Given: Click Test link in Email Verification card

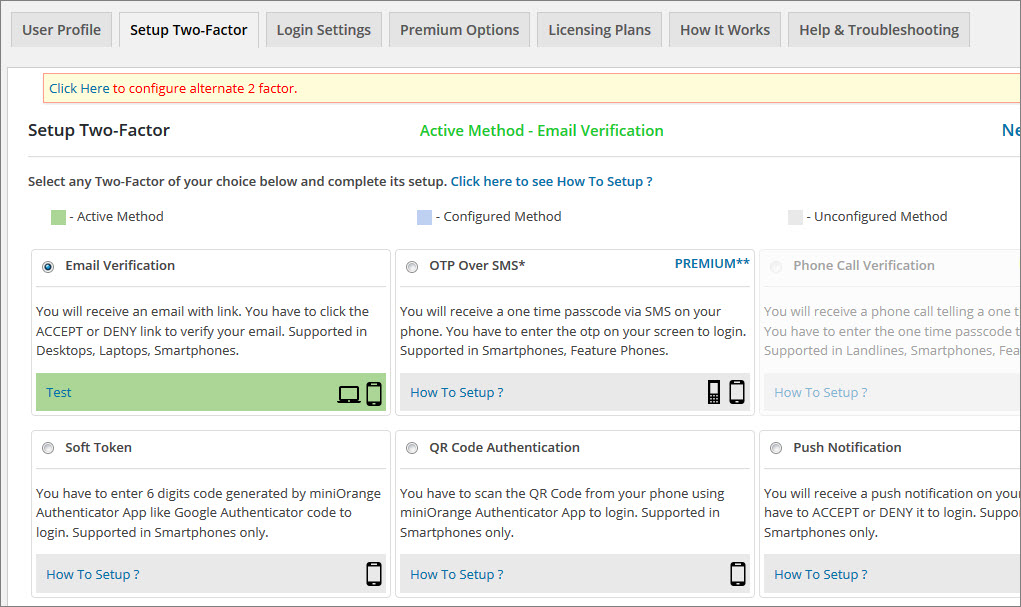Looking at the screenshot, I should pyautogui.click(x=59, y=393).
